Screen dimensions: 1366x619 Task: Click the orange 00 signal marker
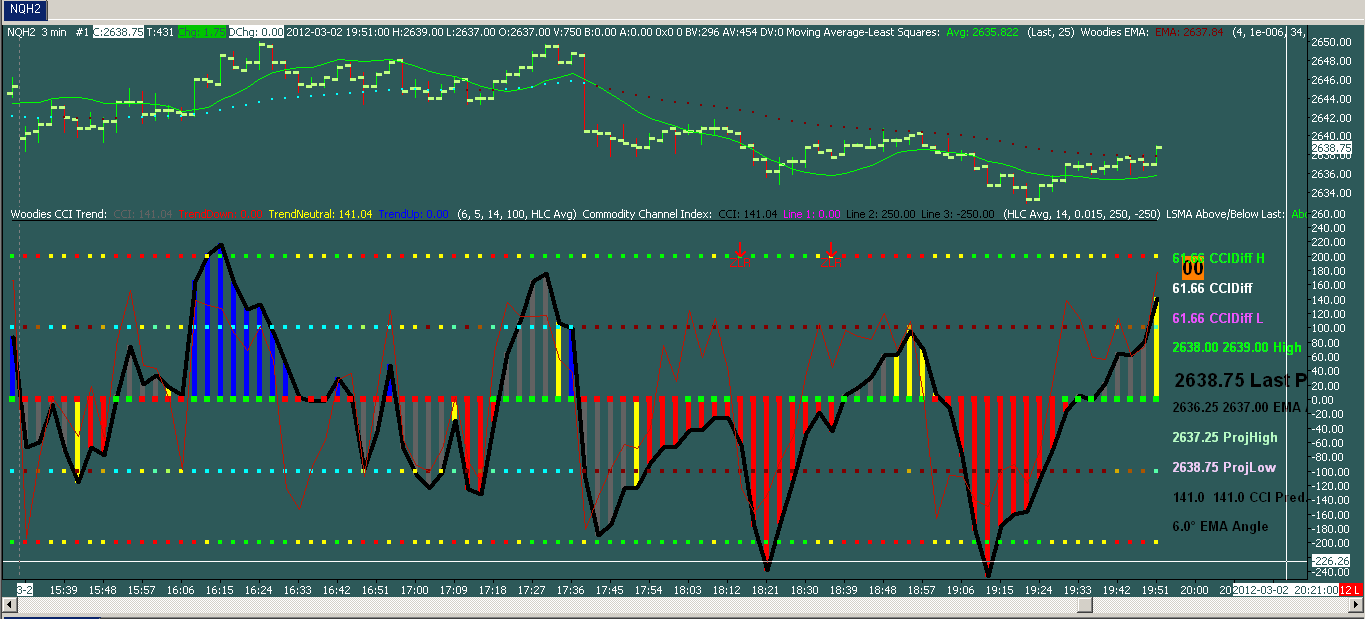1192,268
